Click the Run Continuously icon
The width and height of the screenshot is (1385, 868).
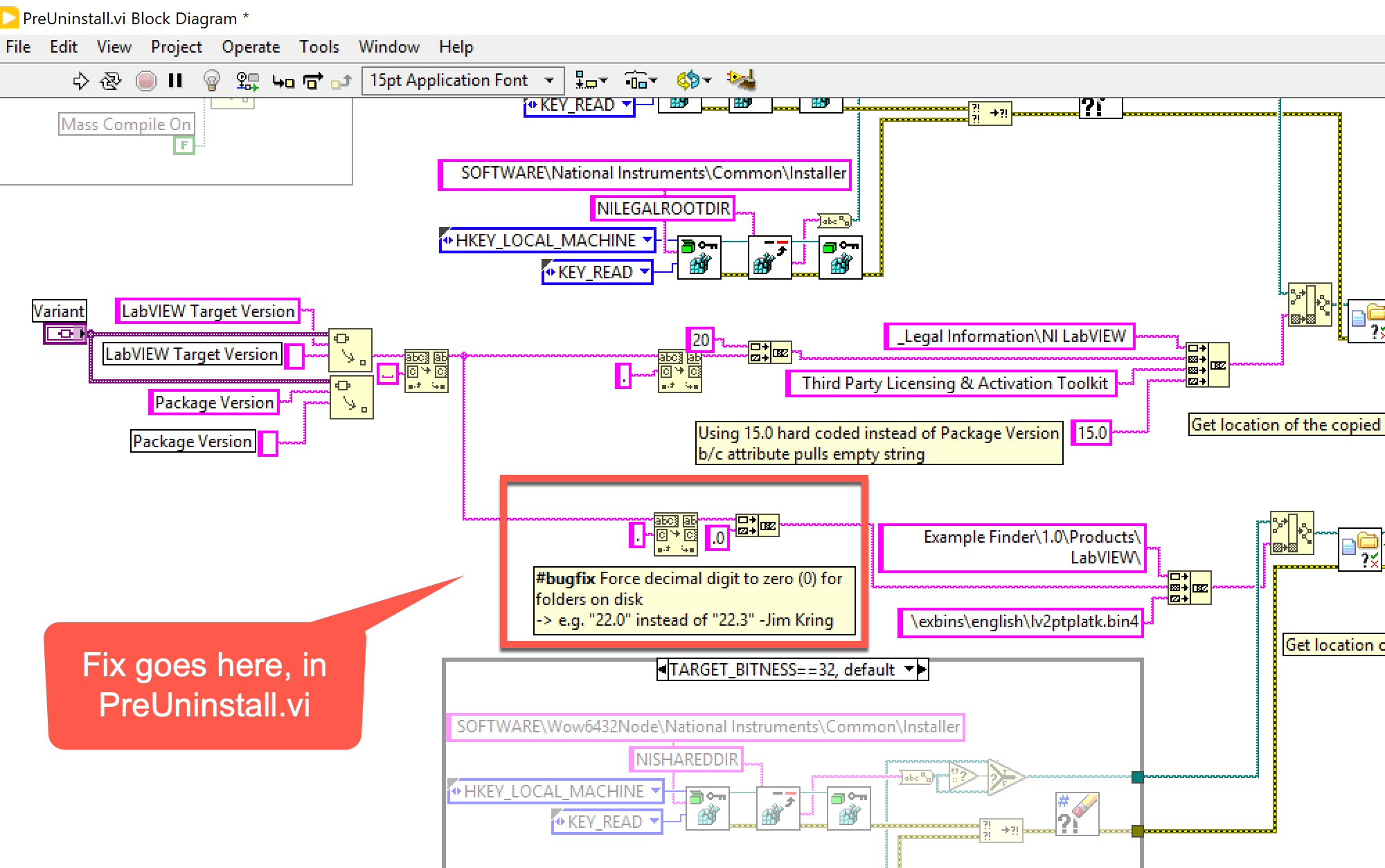point(110,80)
